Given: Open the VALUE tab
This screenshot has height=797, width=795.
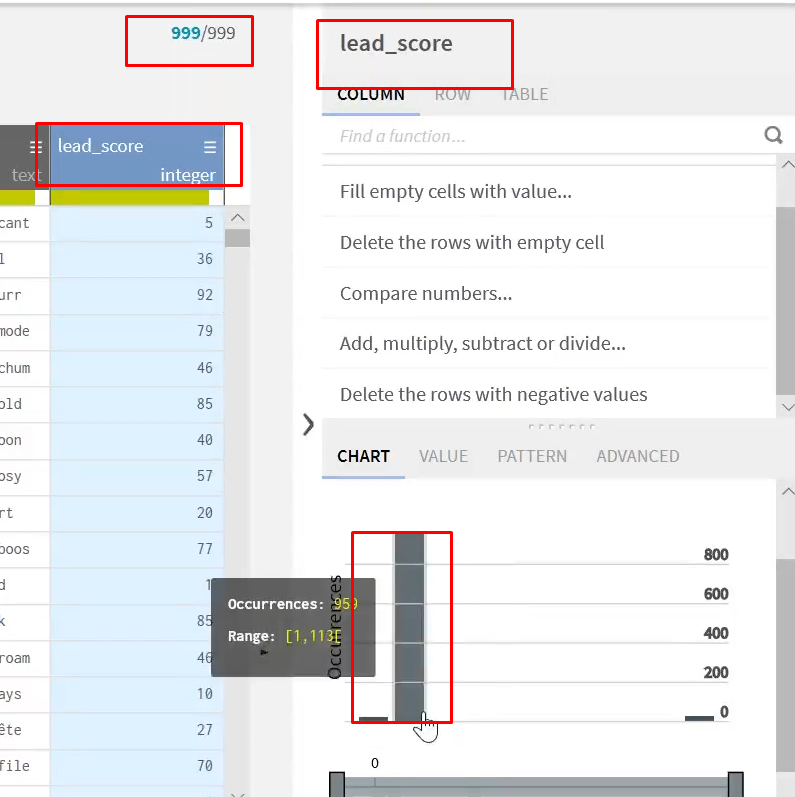Looking at the screenshot, I should pyautogui.click(x=443, y=456).
